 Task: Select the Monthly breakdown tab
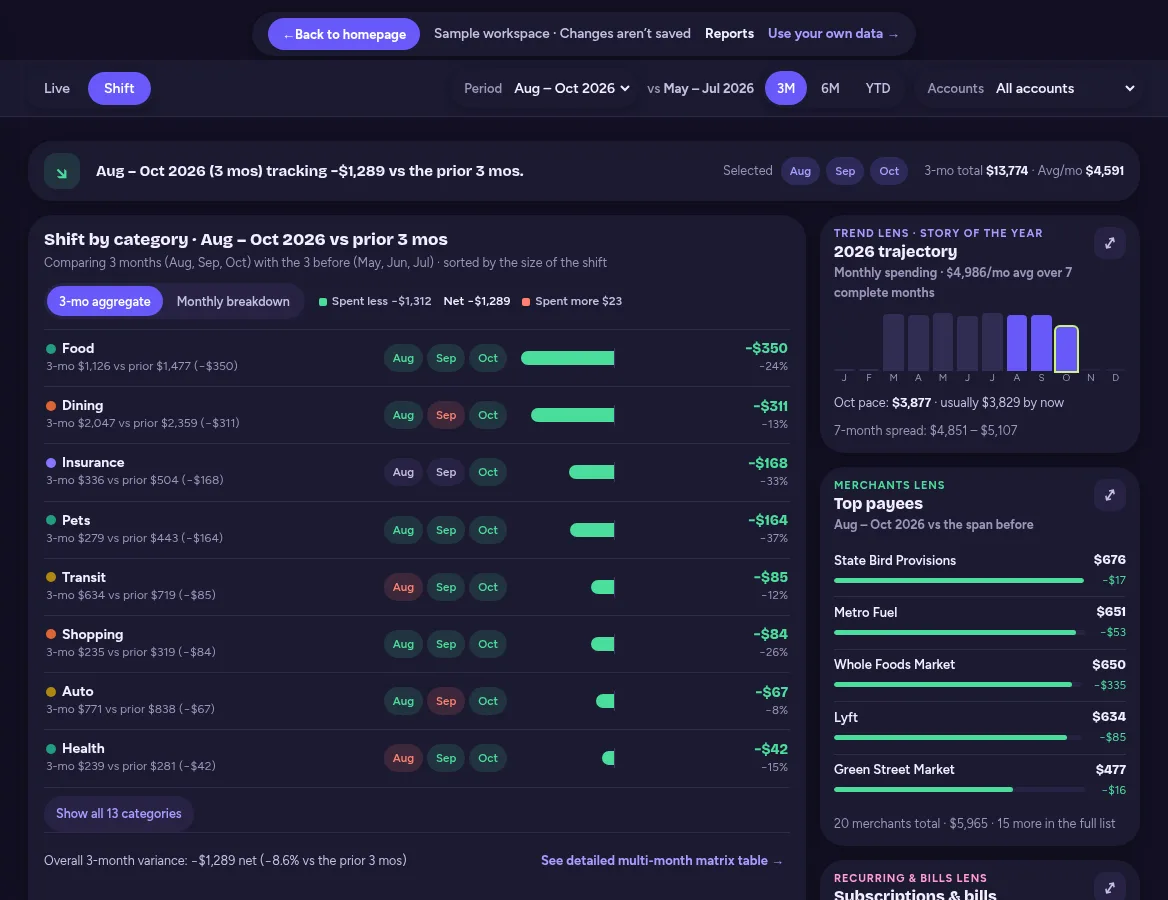coord(233,302)
